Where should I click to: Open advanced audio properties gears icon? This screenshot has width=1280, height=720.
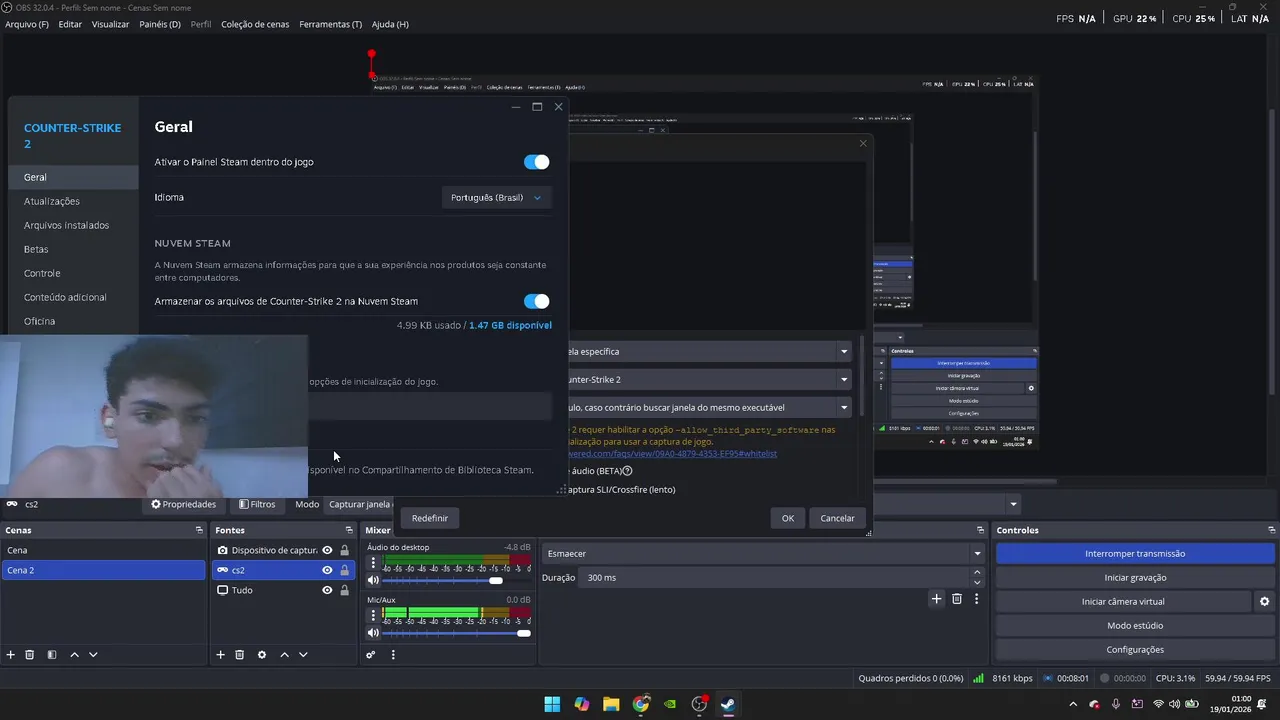(371, 655)
